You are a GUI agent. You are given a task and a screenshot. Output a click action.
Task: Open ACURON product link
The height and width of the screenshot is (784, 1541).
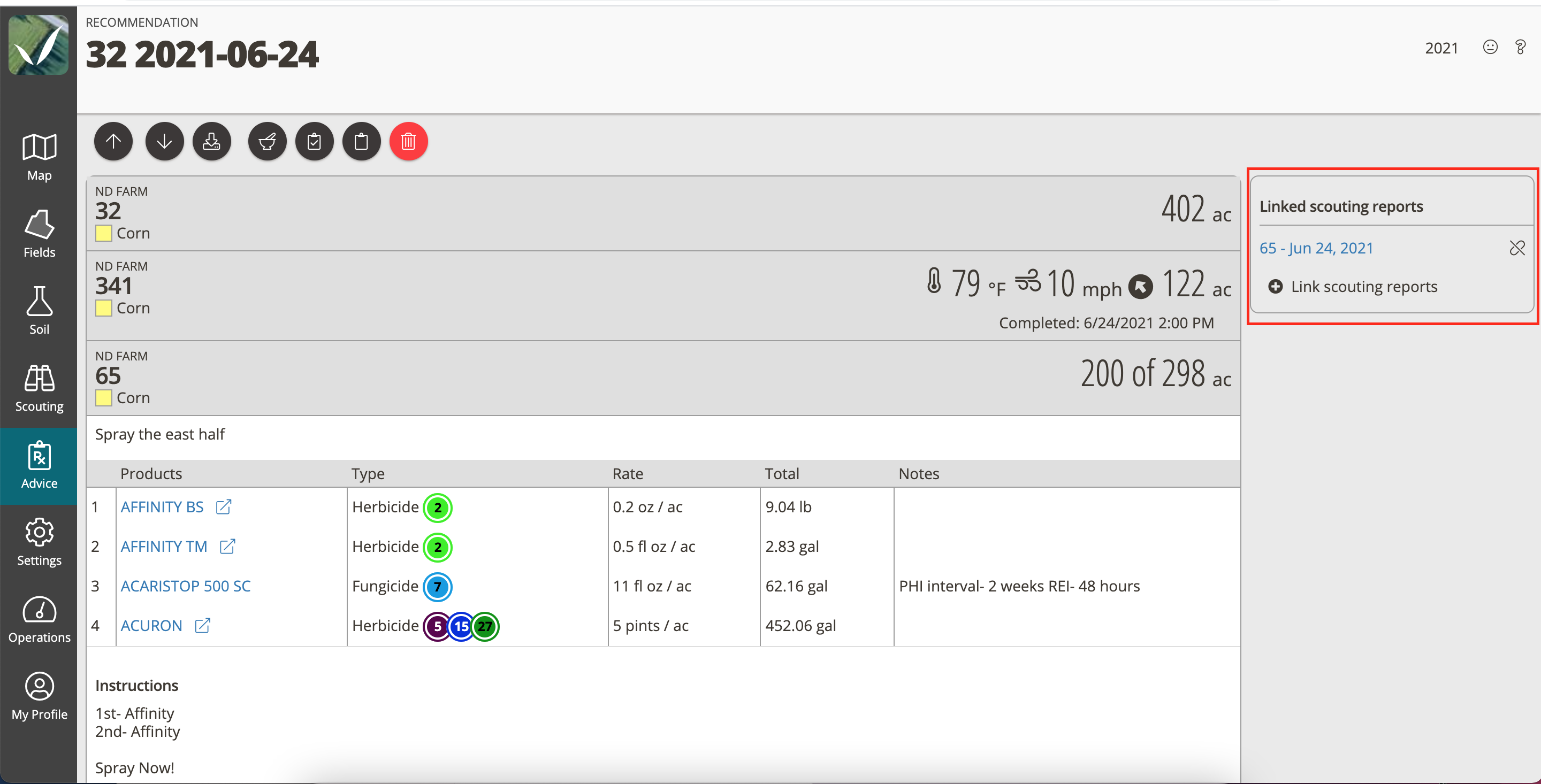pyautogui.click(x=151, y=626)
